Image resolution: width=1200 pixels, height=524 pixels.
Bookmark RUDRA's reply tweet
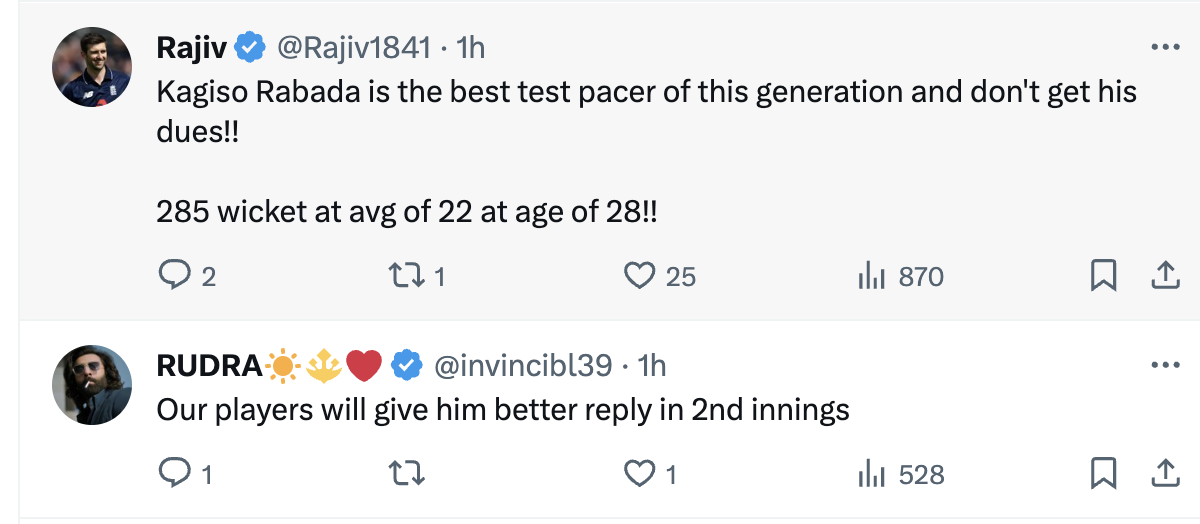click(x=1103, y=474)
